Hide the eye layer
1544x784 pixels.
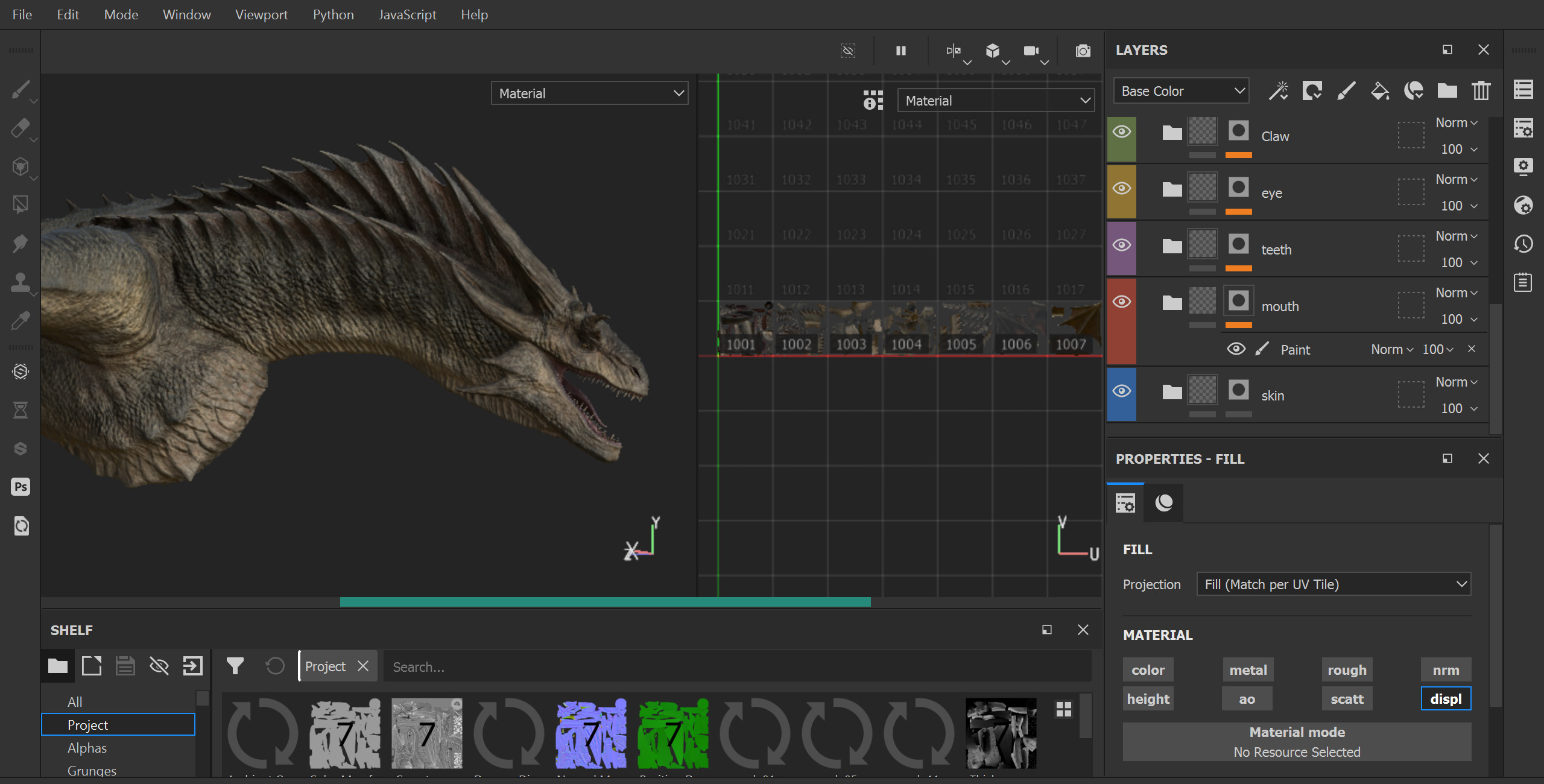pos(1121,188)
